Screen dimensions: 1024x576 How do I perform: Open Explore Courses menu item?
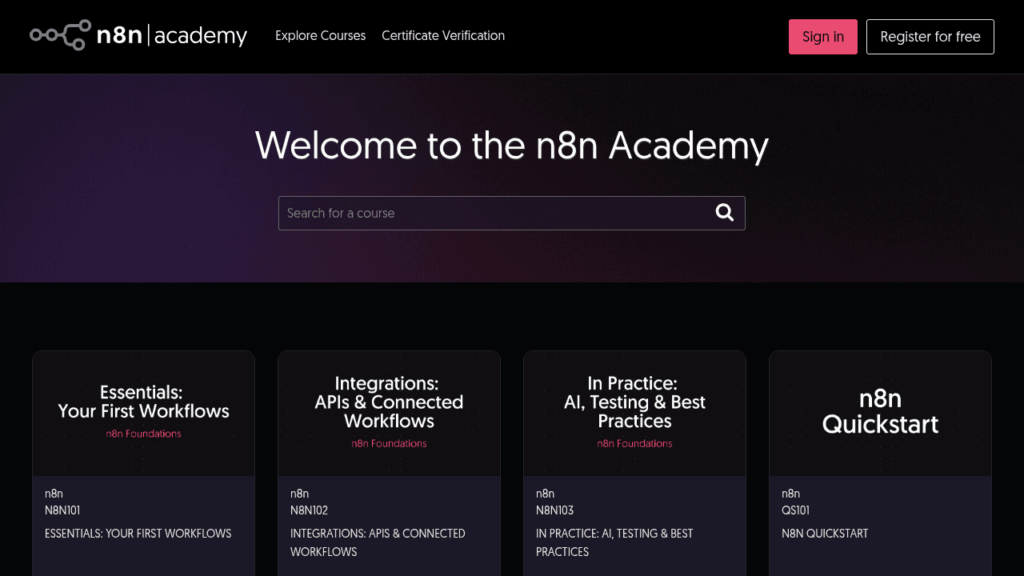(x=320, y=35)
